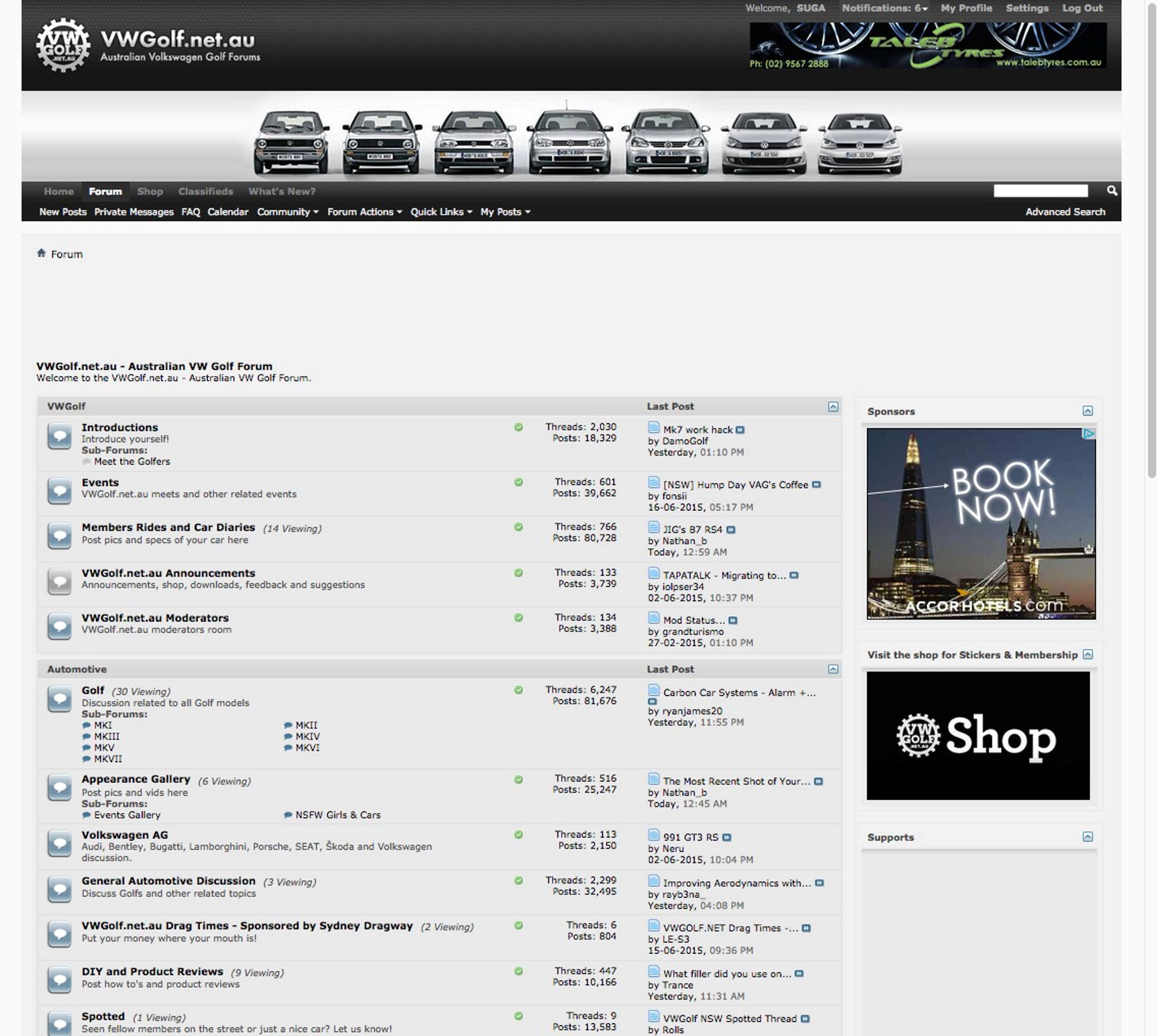The height and width of the screenshot is (1036, 1158).
Task: Switch to the Classifieds tab
Action: tap(205, 191)
